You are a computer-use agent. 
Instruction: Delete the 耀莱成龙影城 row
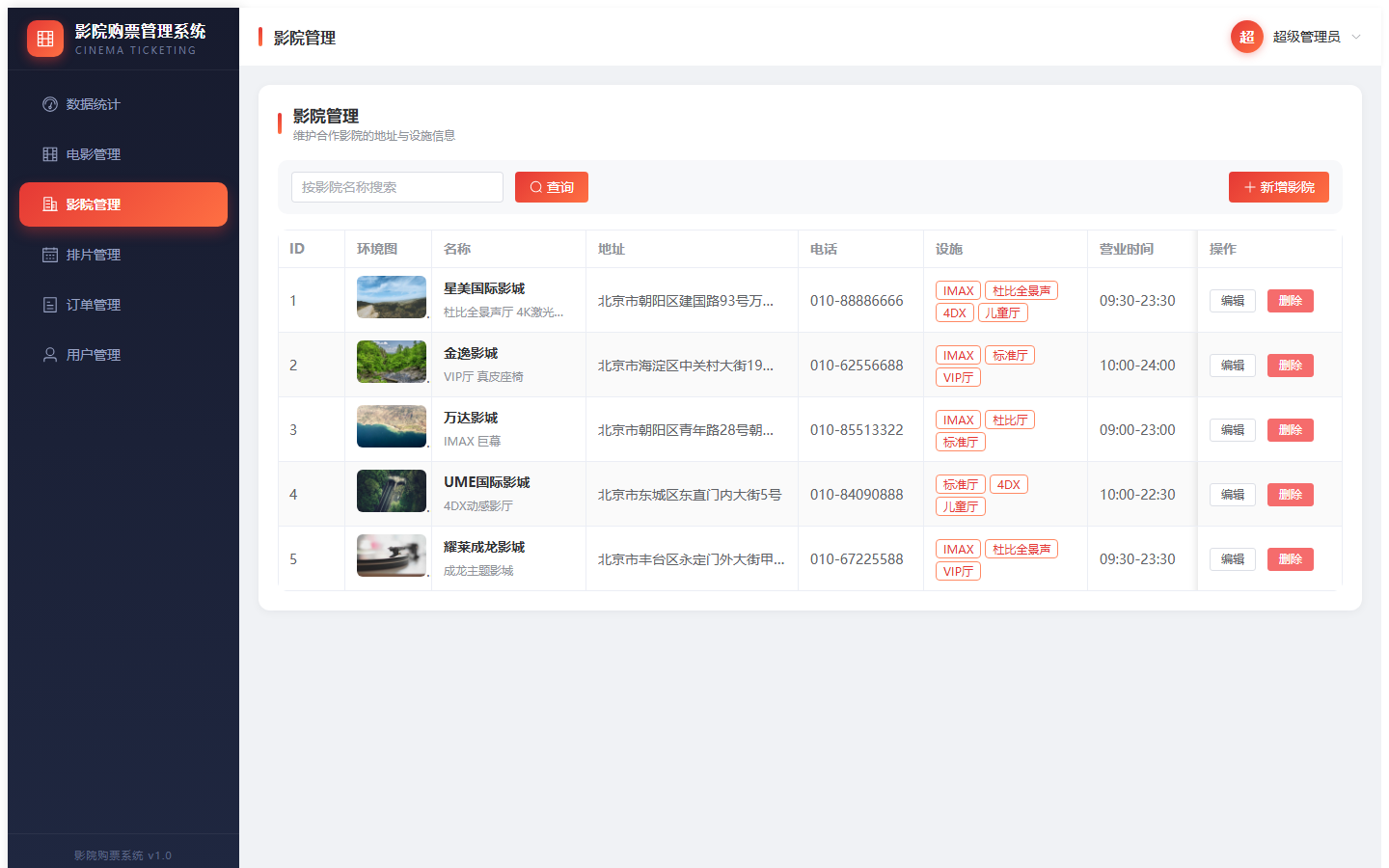(x=1291, y=559)
